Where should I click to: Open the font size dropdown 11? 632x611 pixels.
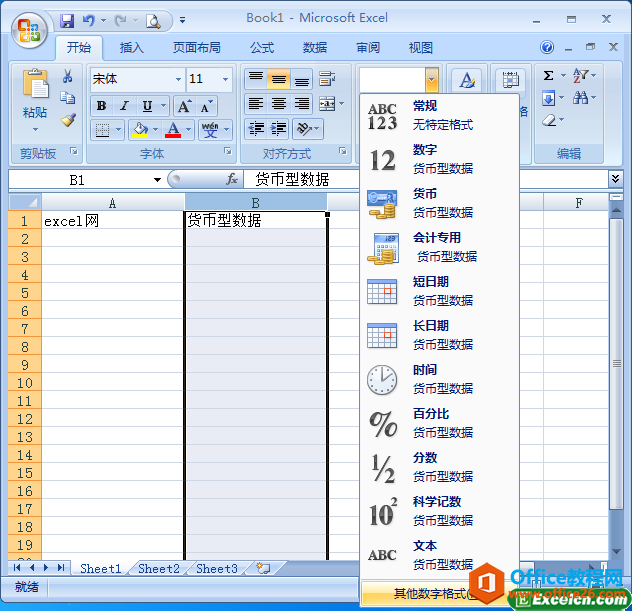click(225, 79)
